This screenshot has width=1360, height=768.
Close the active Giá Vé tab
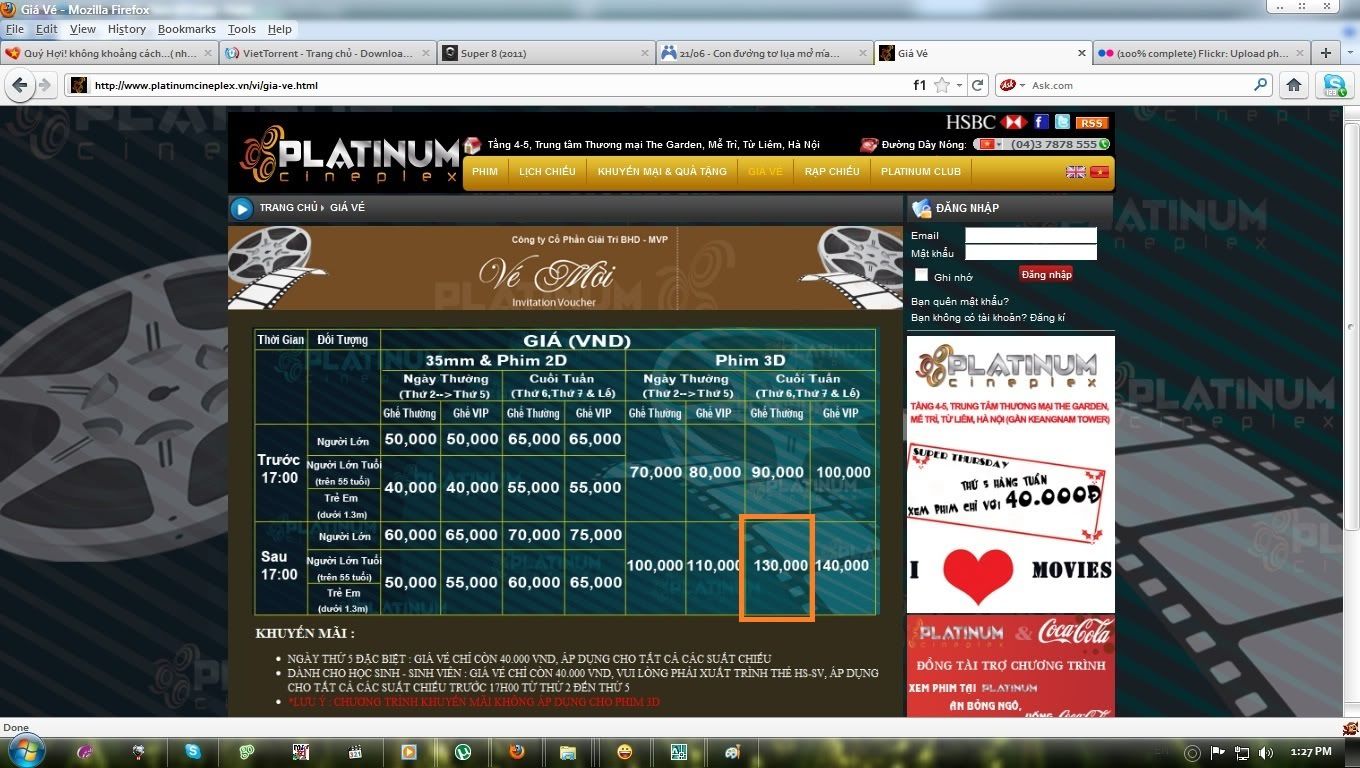click(1081, 53)
